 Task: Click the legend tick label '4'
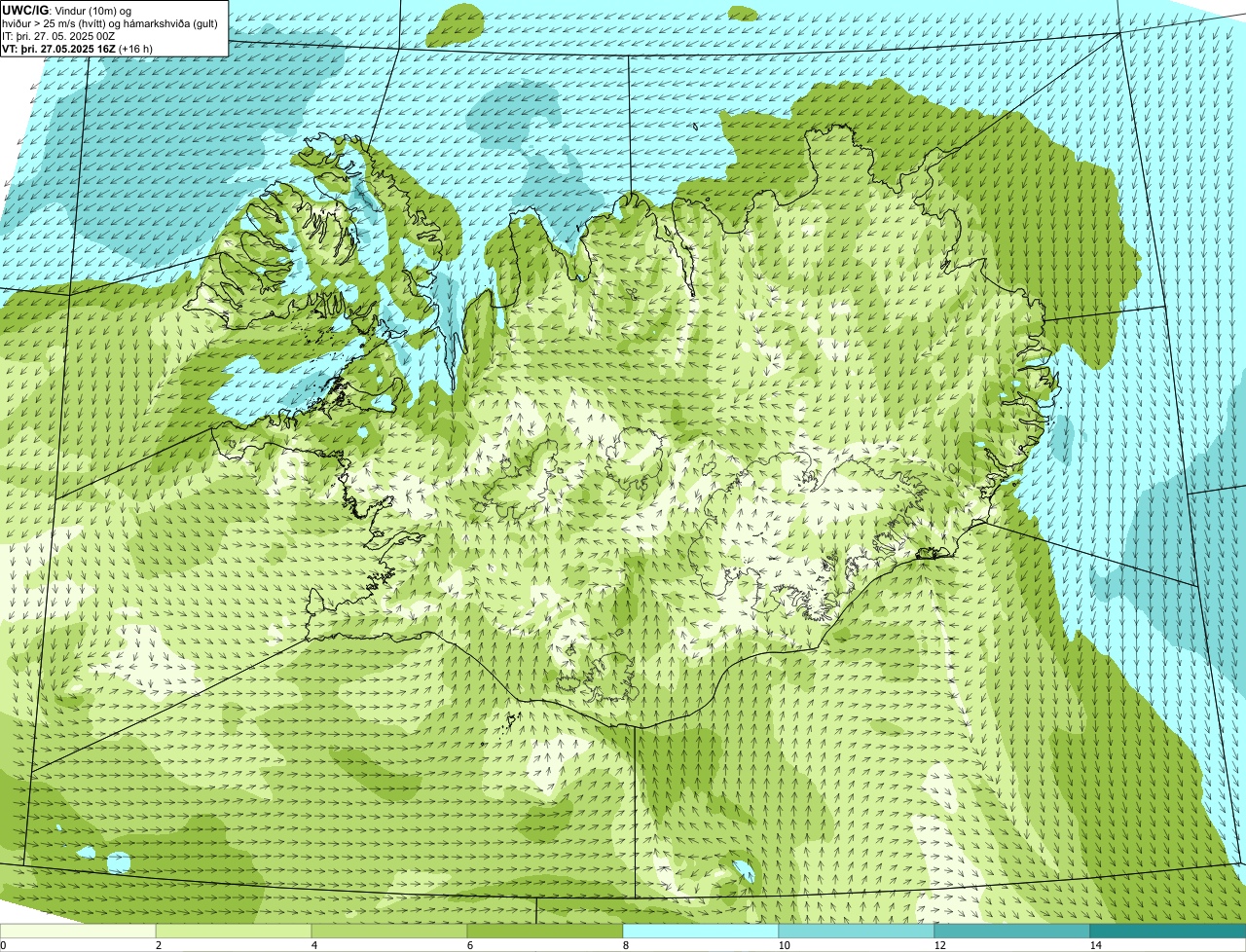(x=314, y=945)
